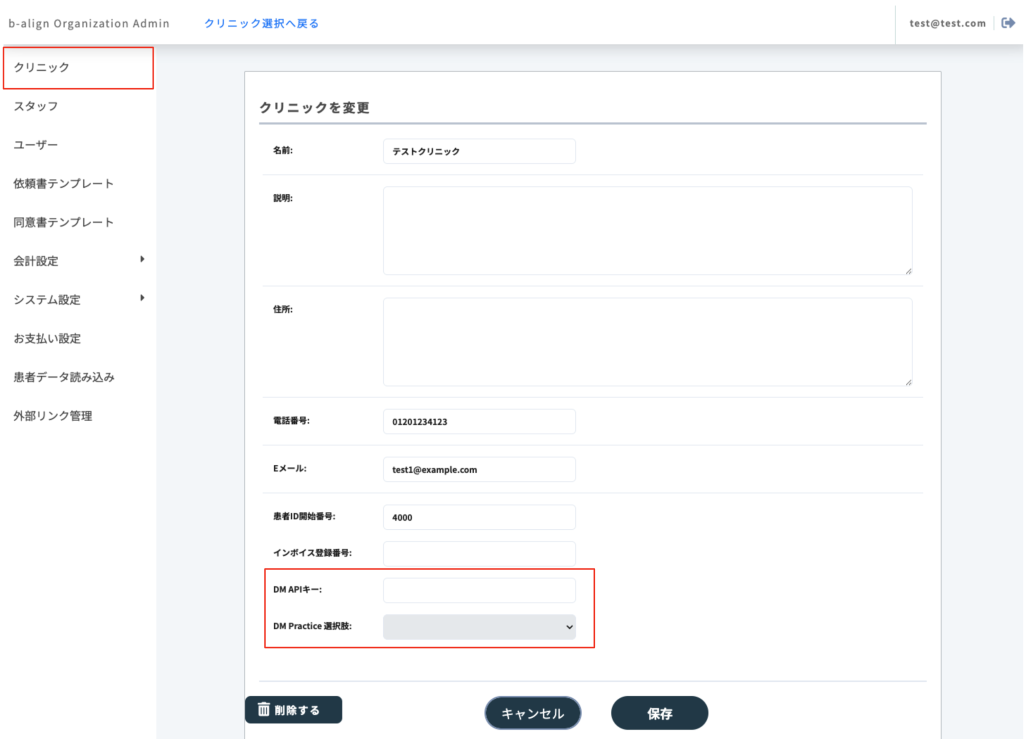The image size is (1024, 739).
Task: Click the Eメール input field
Action: coord(479,469)
